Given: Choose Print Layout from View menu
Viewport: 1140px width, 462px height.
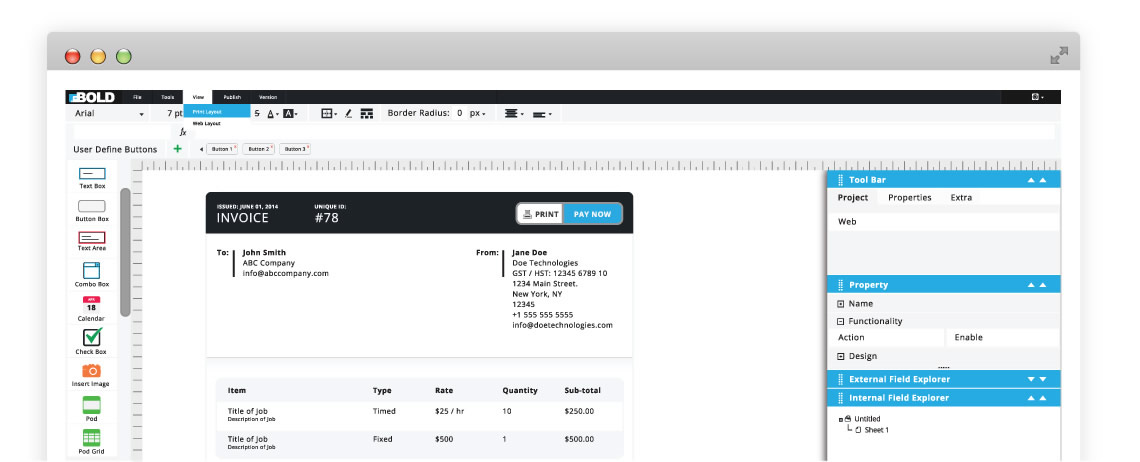Looking at the screenshot, I should pyautogui.click(x=217, y=111).
